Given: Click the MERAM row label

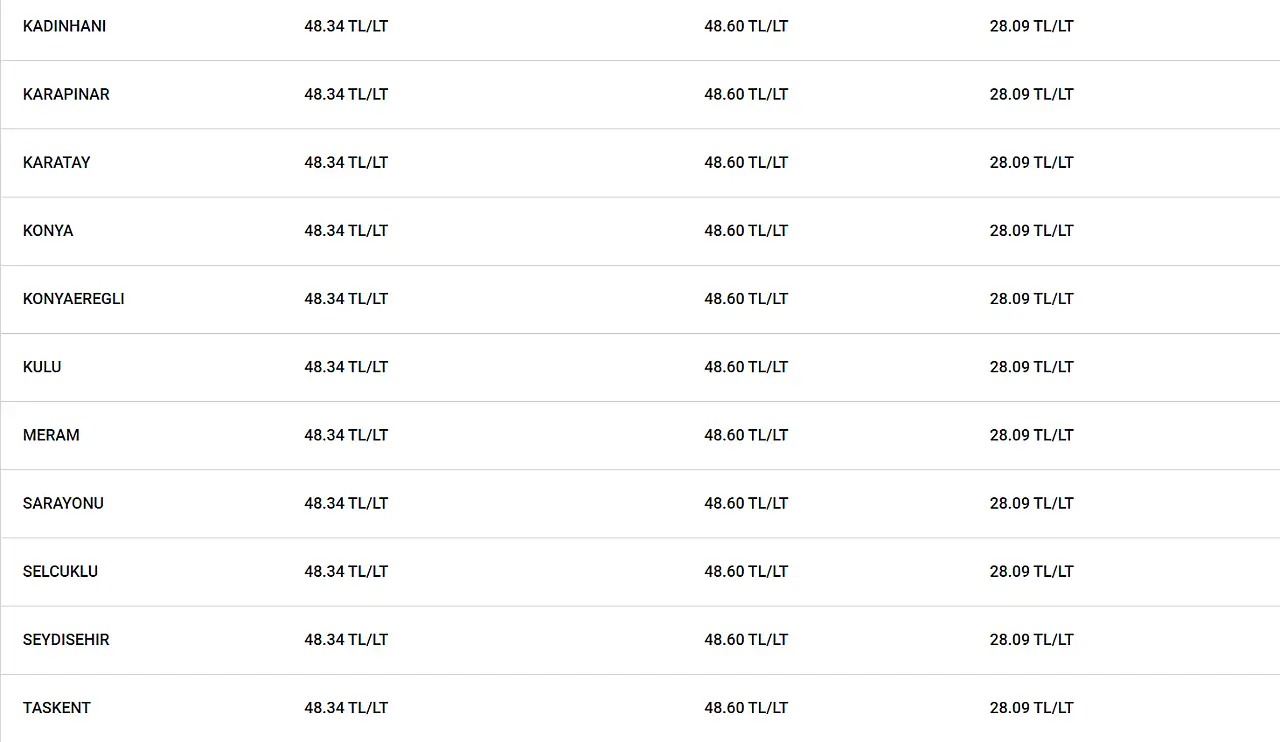Looking at the screenshot, I should (51, 435).
